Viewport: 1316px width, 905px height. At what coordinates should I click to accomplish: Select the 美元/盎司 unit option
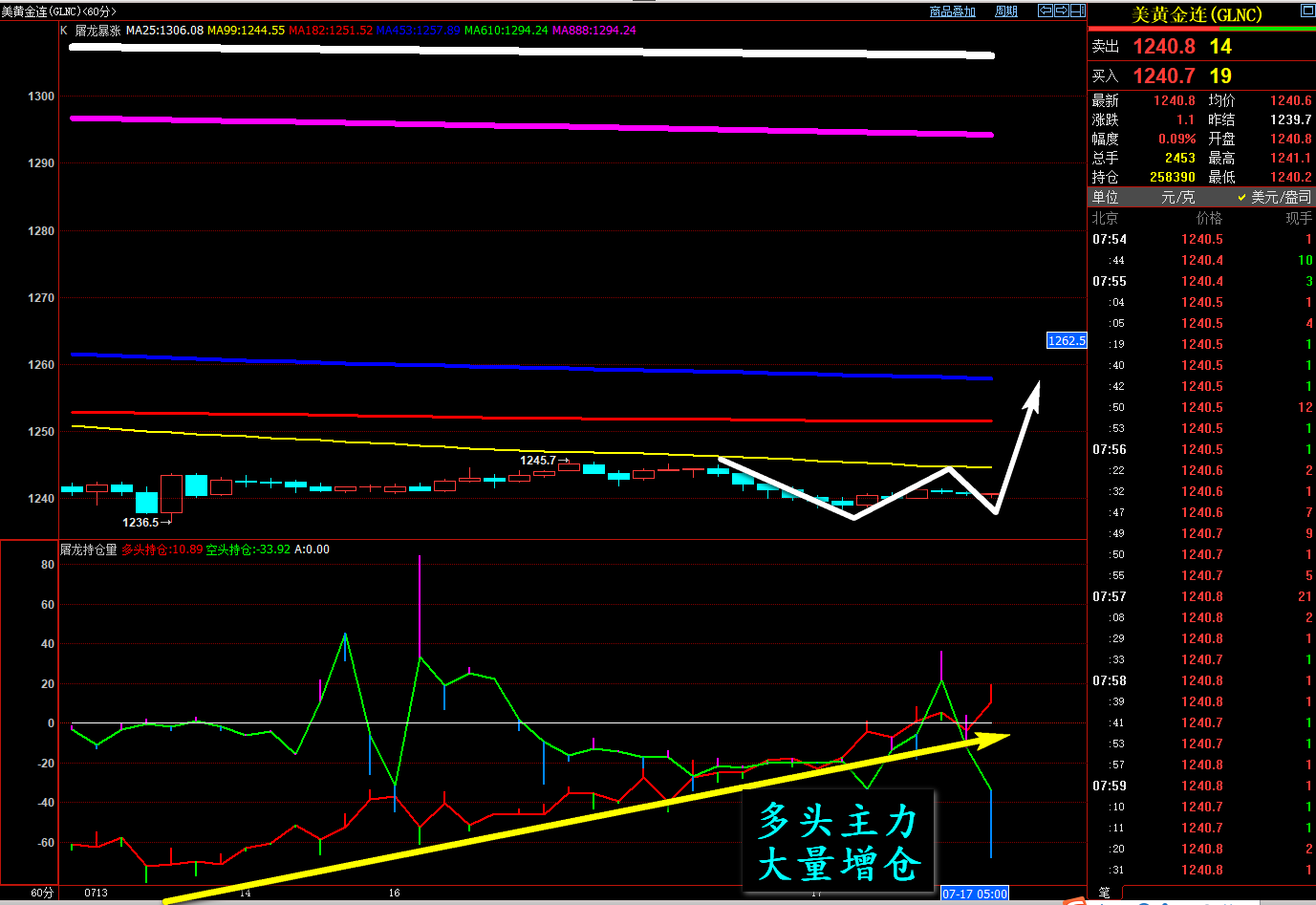1275,197
